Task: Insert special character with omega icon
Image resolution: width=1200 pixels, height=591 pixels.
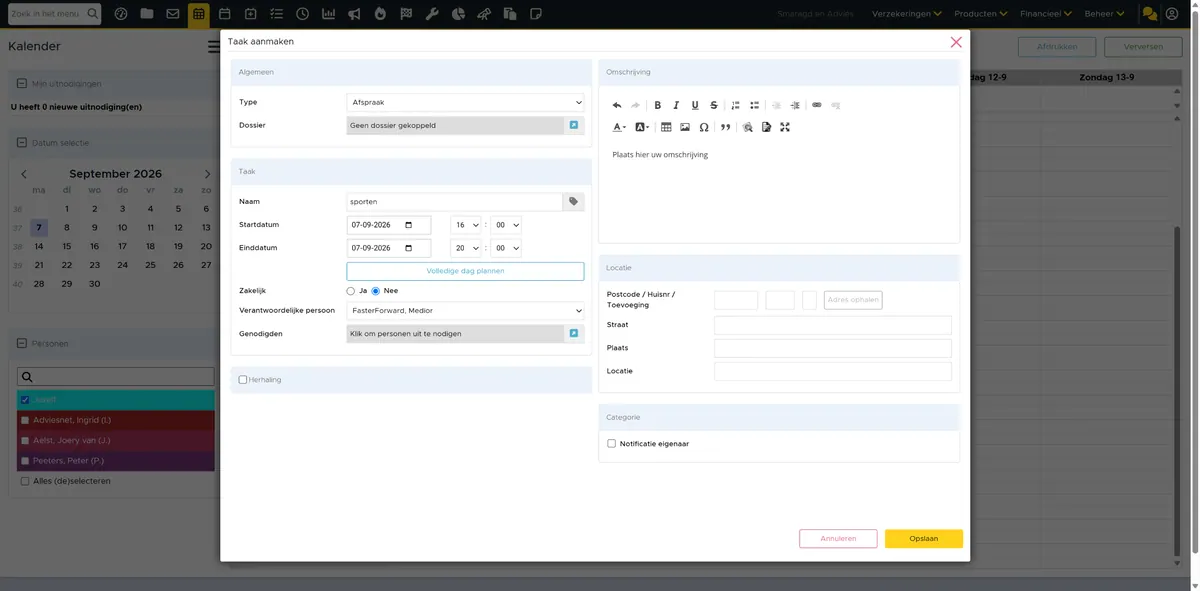Action: tap(704, 127)
